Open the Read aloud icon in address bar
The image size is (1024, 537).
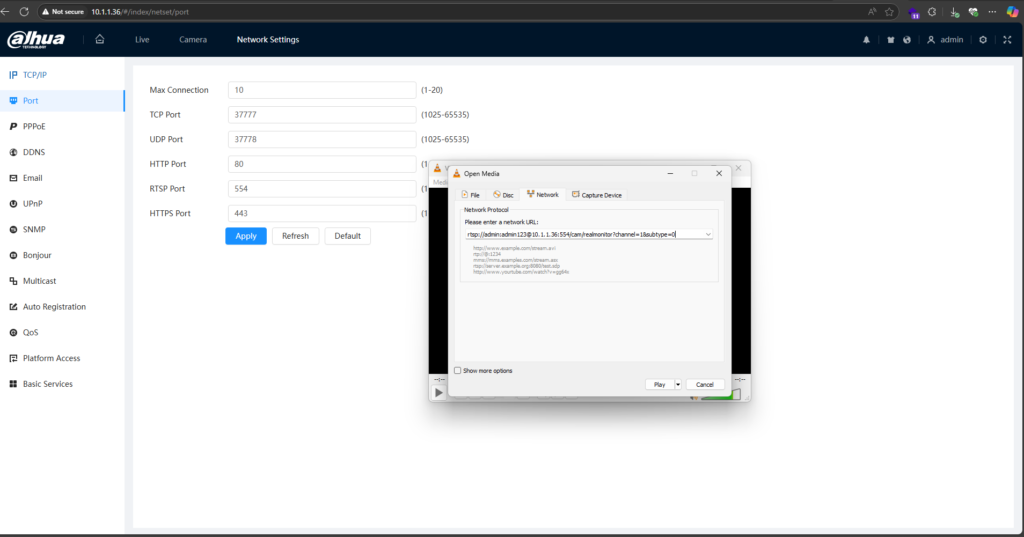pos(872,12)
